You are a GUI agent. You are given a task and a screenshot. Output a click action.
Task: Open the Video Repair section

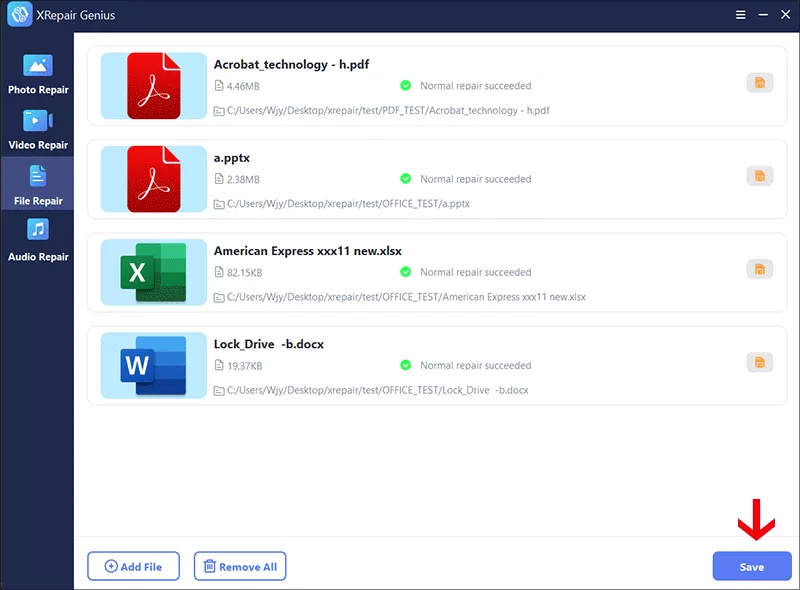pyautogui.click(x=38, y=130)
